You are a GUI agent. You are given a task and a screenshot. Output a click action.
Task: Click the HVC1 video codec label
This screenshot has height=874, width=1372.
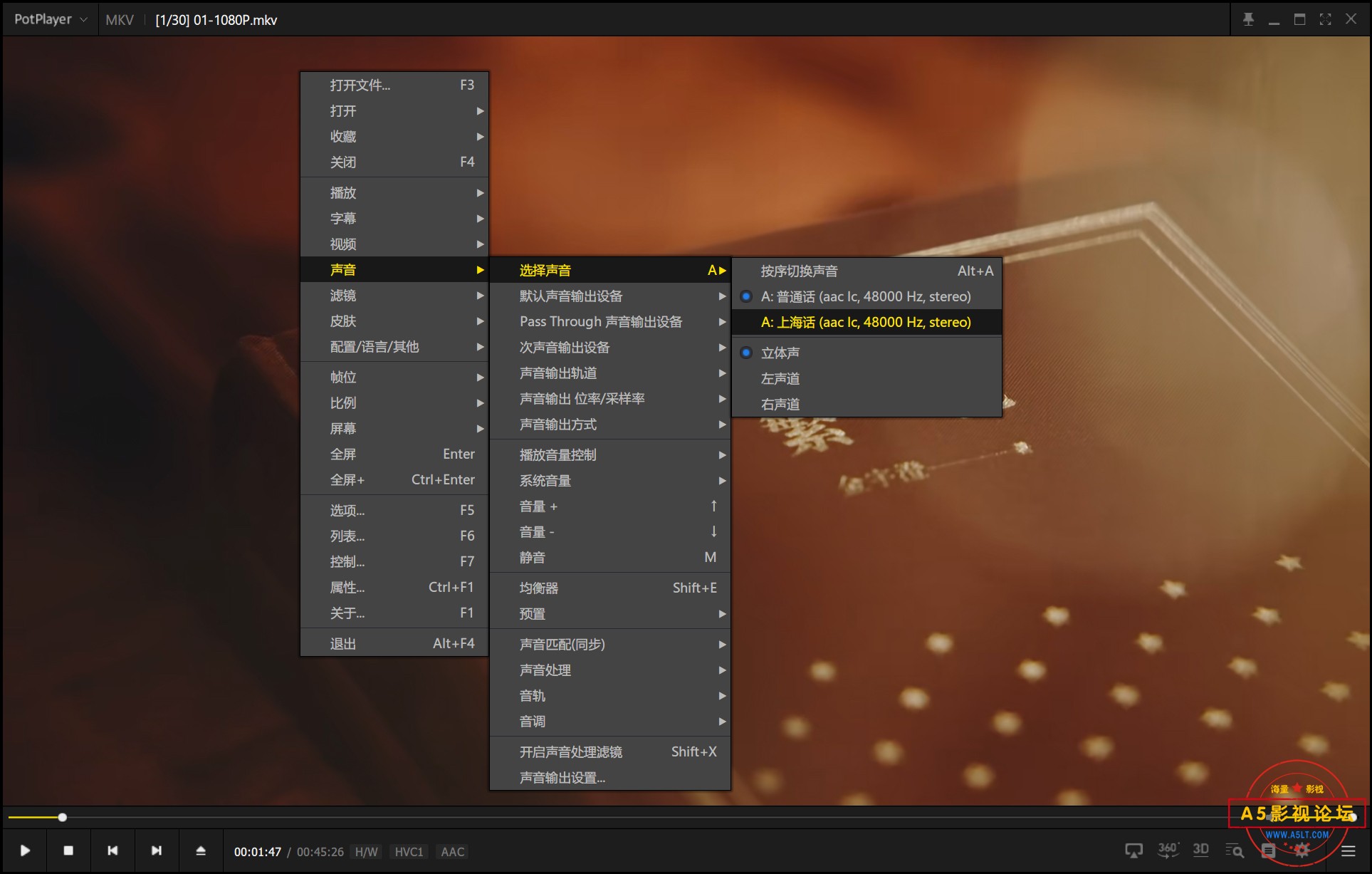coord(409,852)
